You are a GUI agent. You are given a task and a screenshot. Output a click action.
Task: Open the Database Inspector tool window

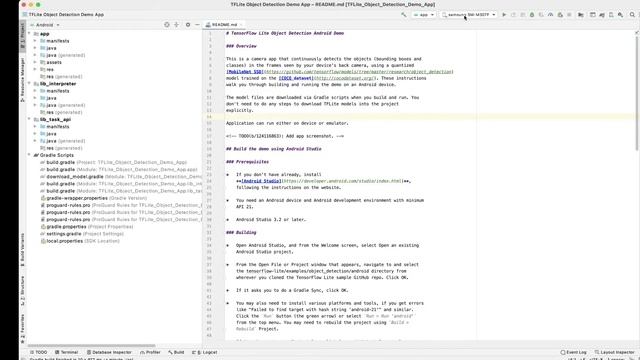(x=109, y=352)
